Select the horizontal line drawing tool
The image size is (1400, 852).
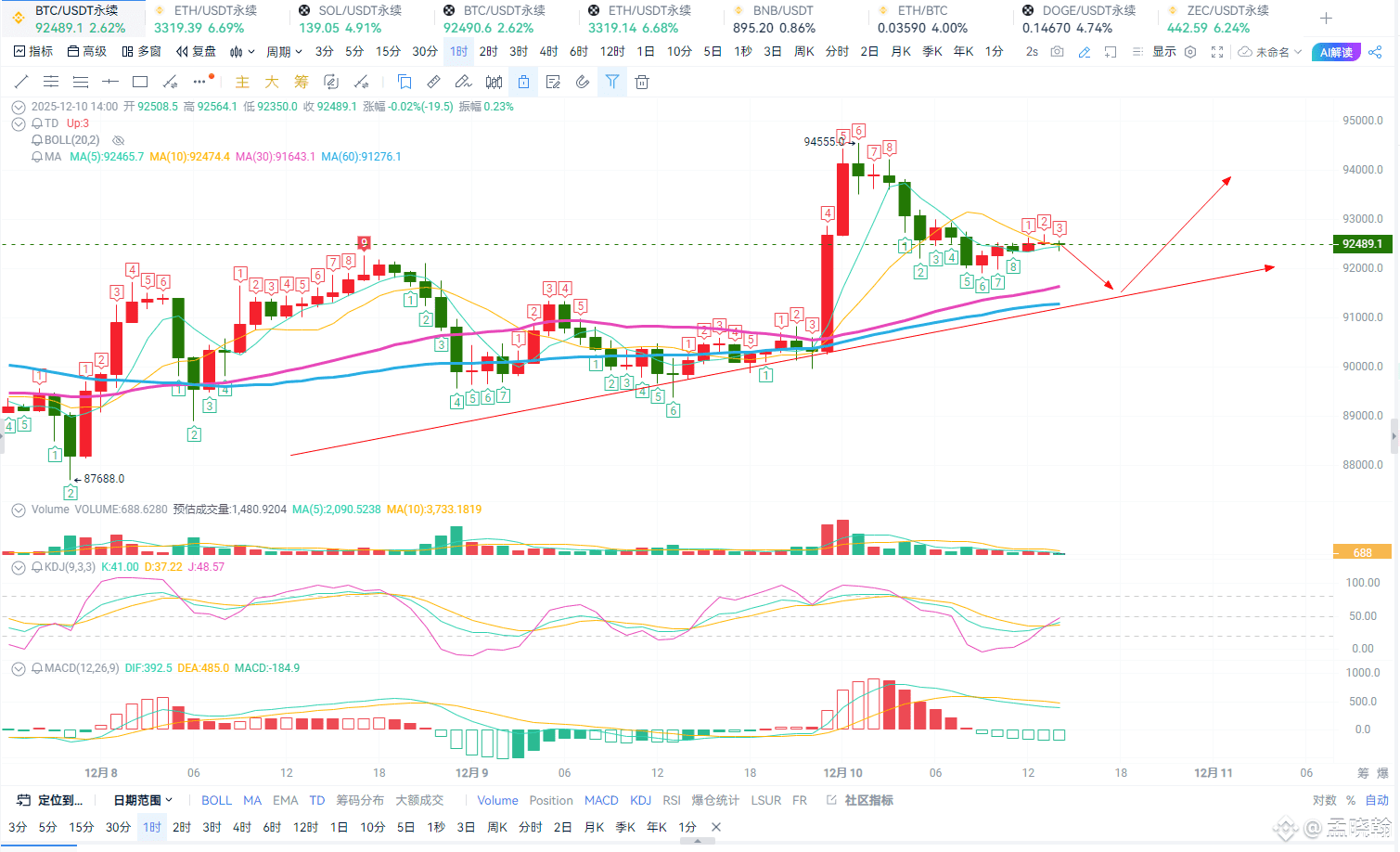[x=110, y=82]
